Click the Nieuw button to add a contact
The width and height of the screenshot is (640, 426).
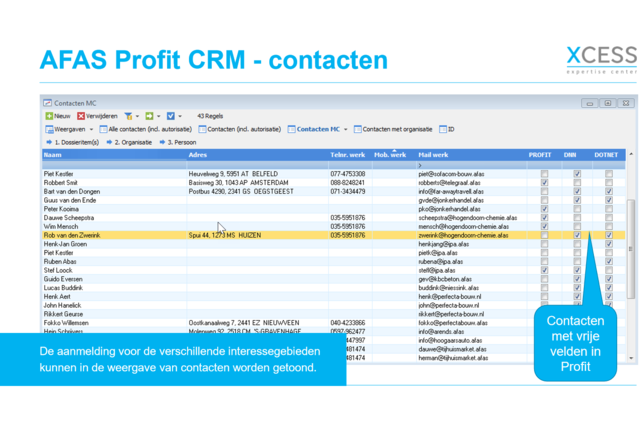pos(58,116)
